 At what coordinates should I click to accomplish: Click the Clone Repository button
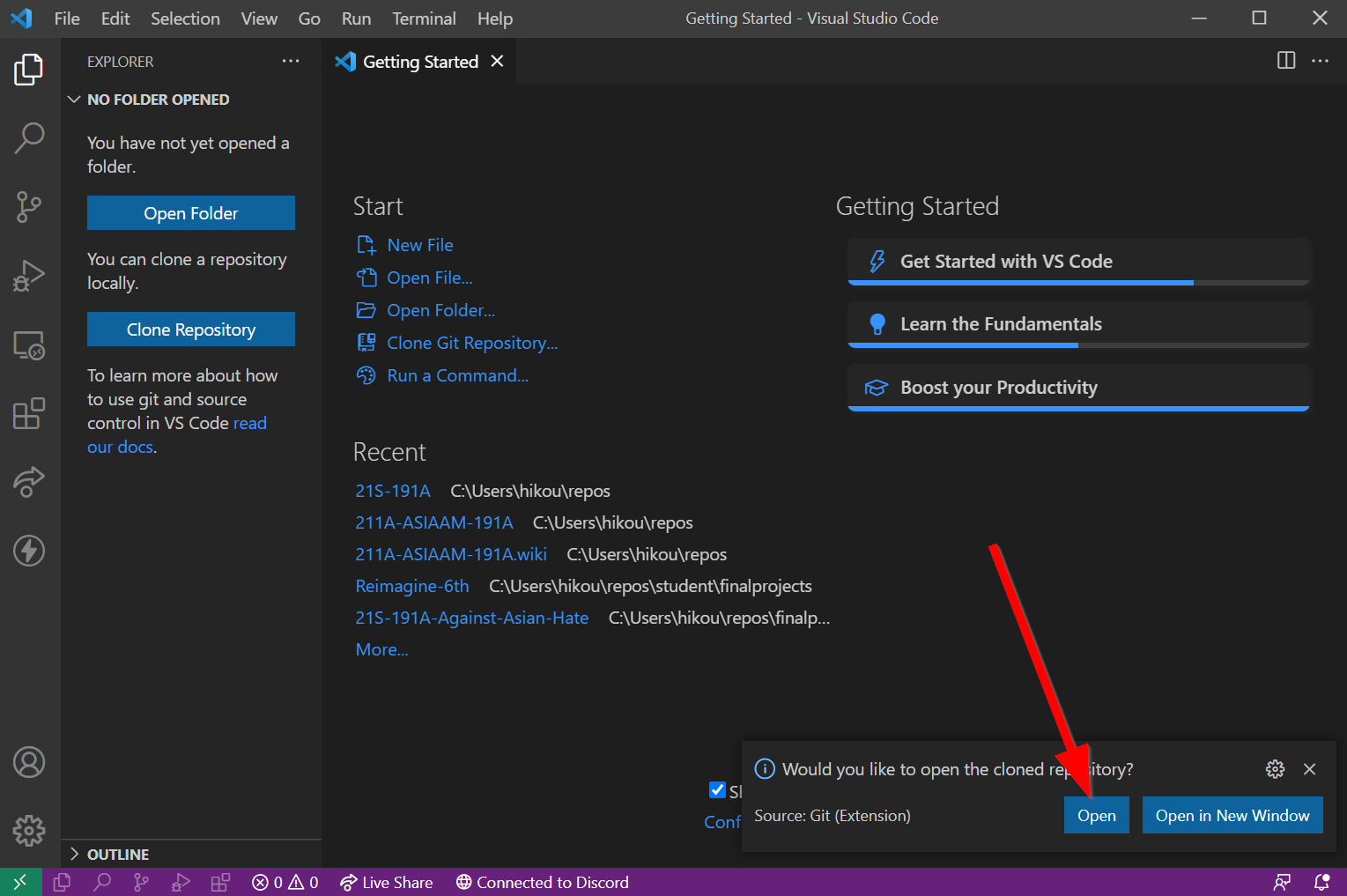coord(191,330)
